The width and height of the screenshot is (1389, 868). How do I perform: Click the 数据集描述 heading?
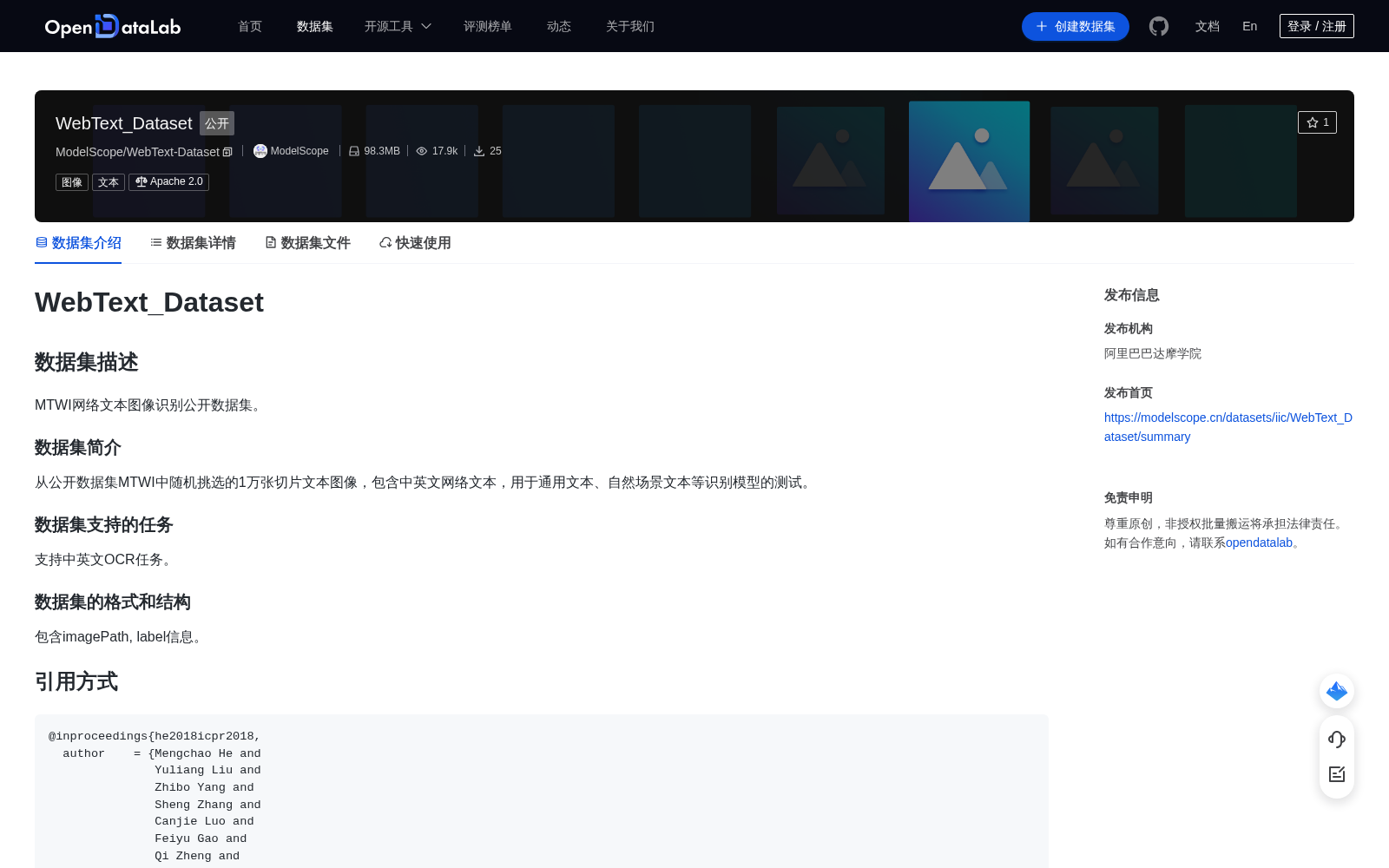point(87,362)
